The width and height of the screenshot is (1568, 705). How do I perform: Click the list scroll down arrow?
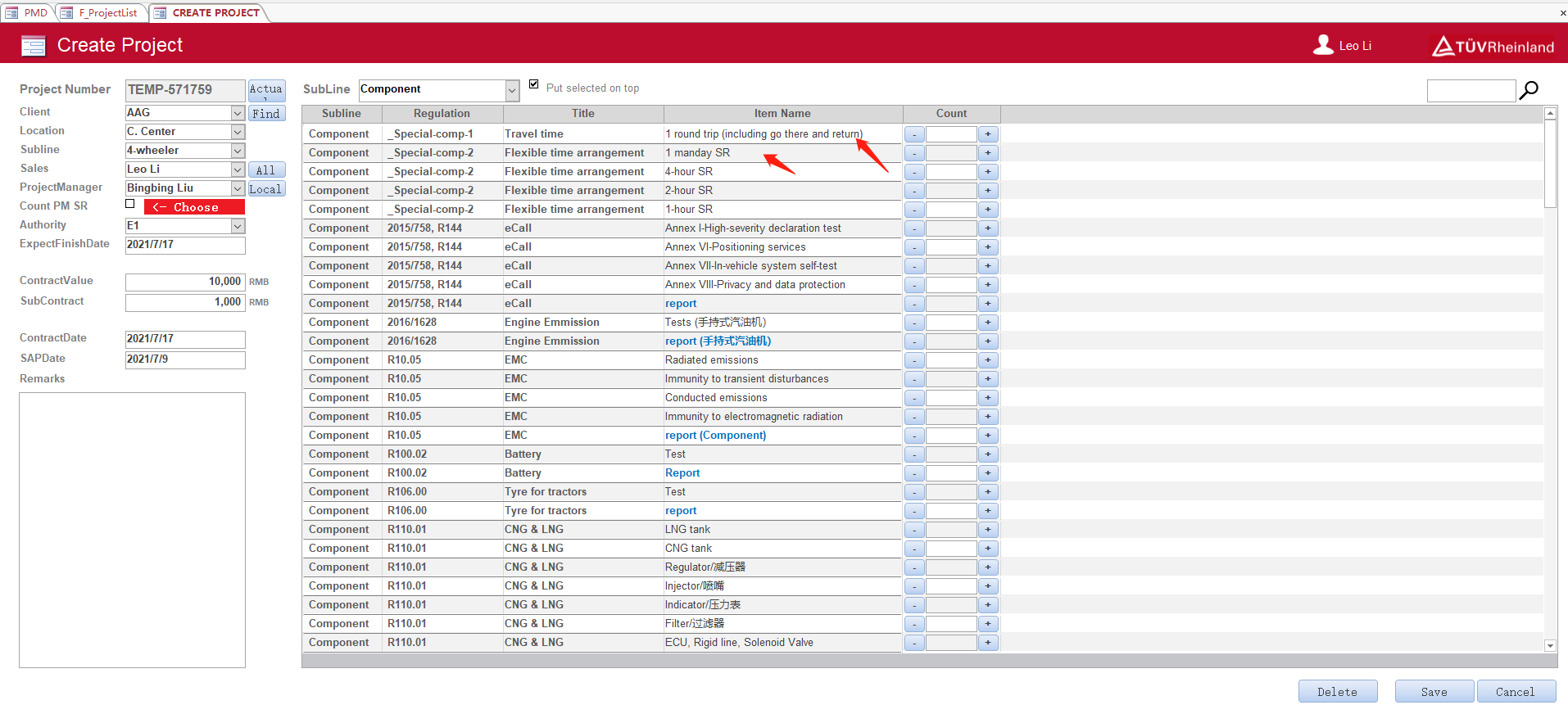click(1550, 645)
